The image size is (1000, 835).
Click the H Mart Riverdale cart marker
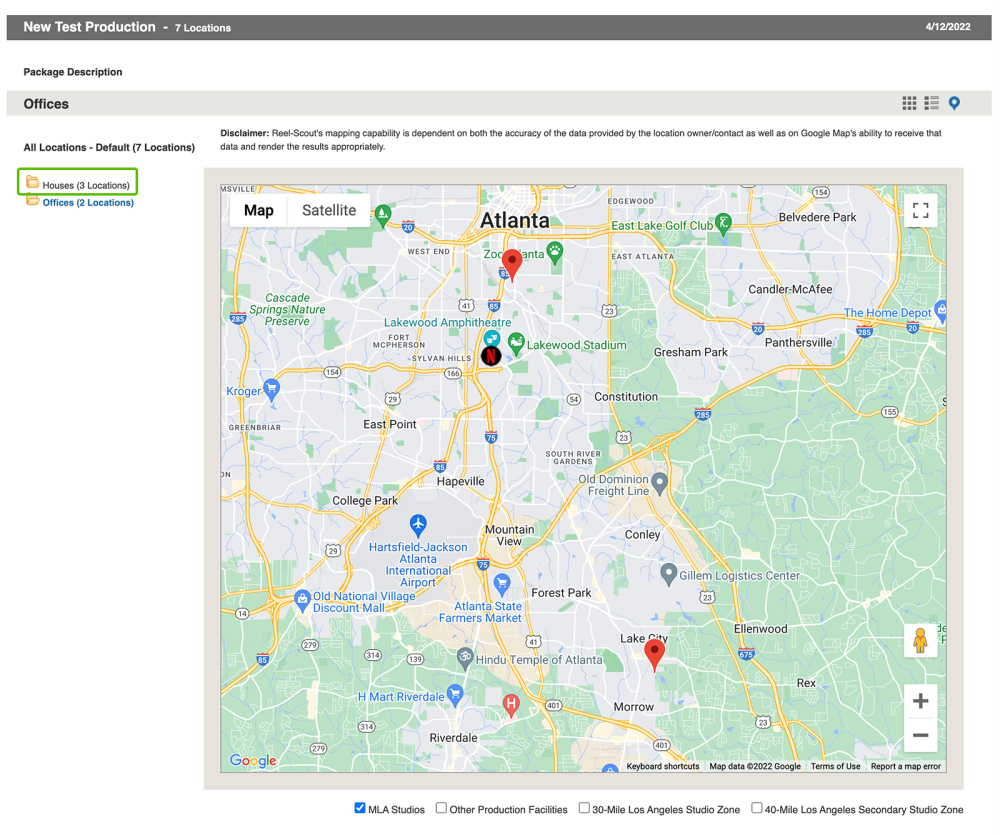pos(455,695)
